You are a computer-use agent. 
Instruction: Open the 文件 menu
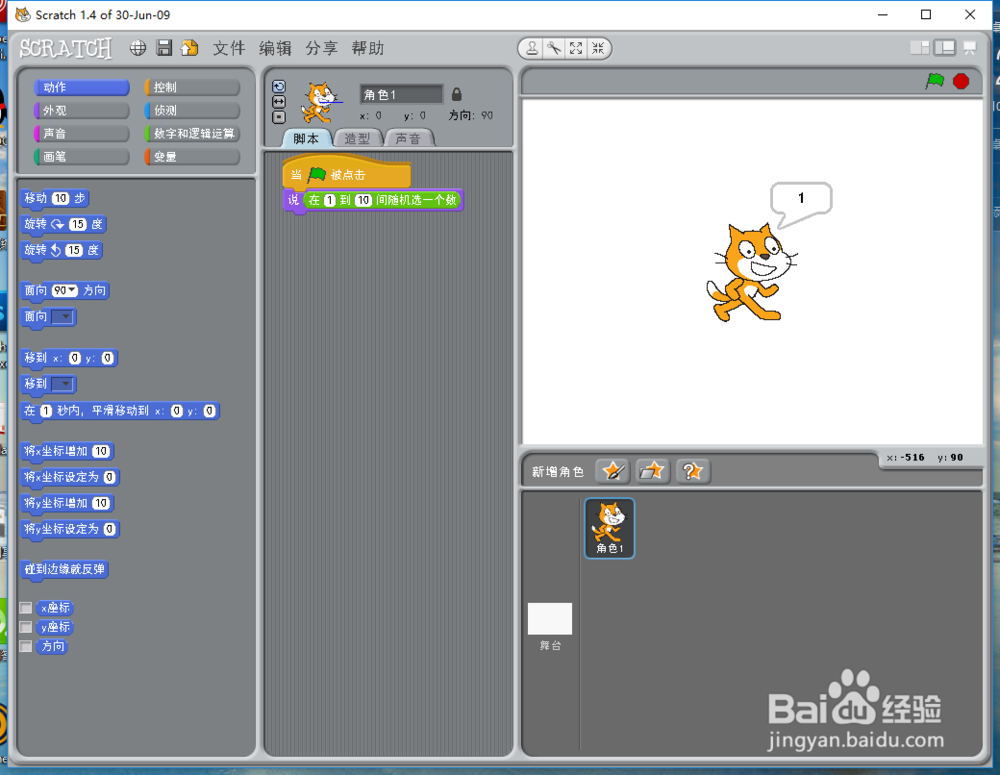point(228,47)
